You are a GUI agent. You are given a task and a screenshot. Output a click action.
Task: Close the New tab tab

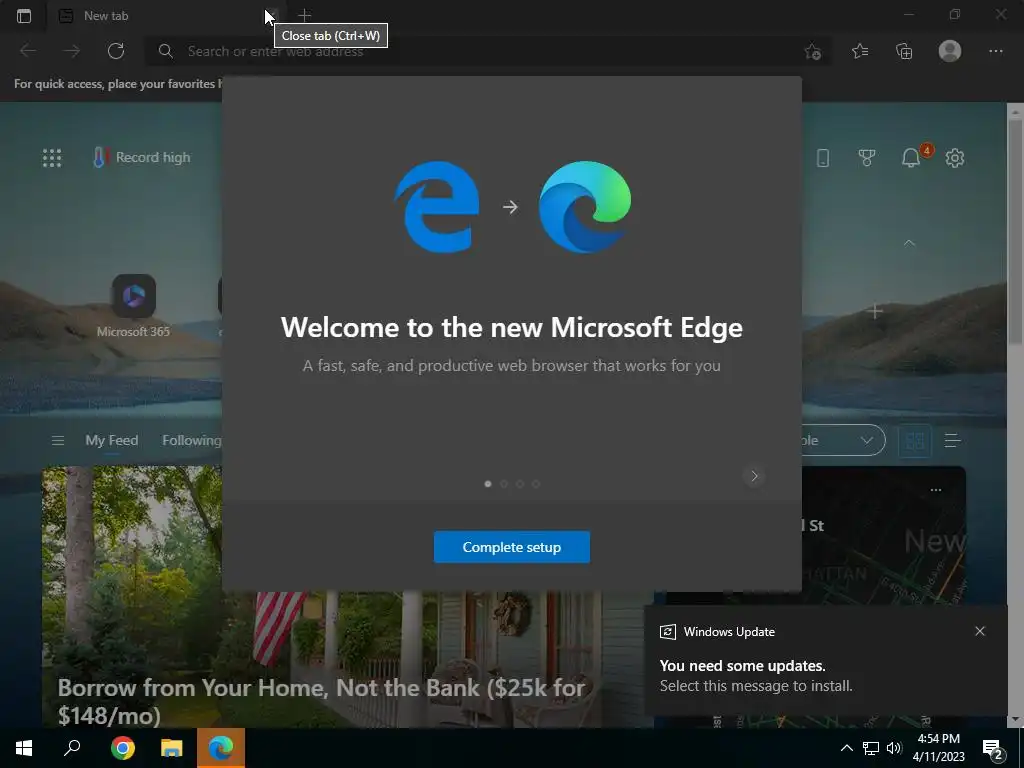click(272, 15)
